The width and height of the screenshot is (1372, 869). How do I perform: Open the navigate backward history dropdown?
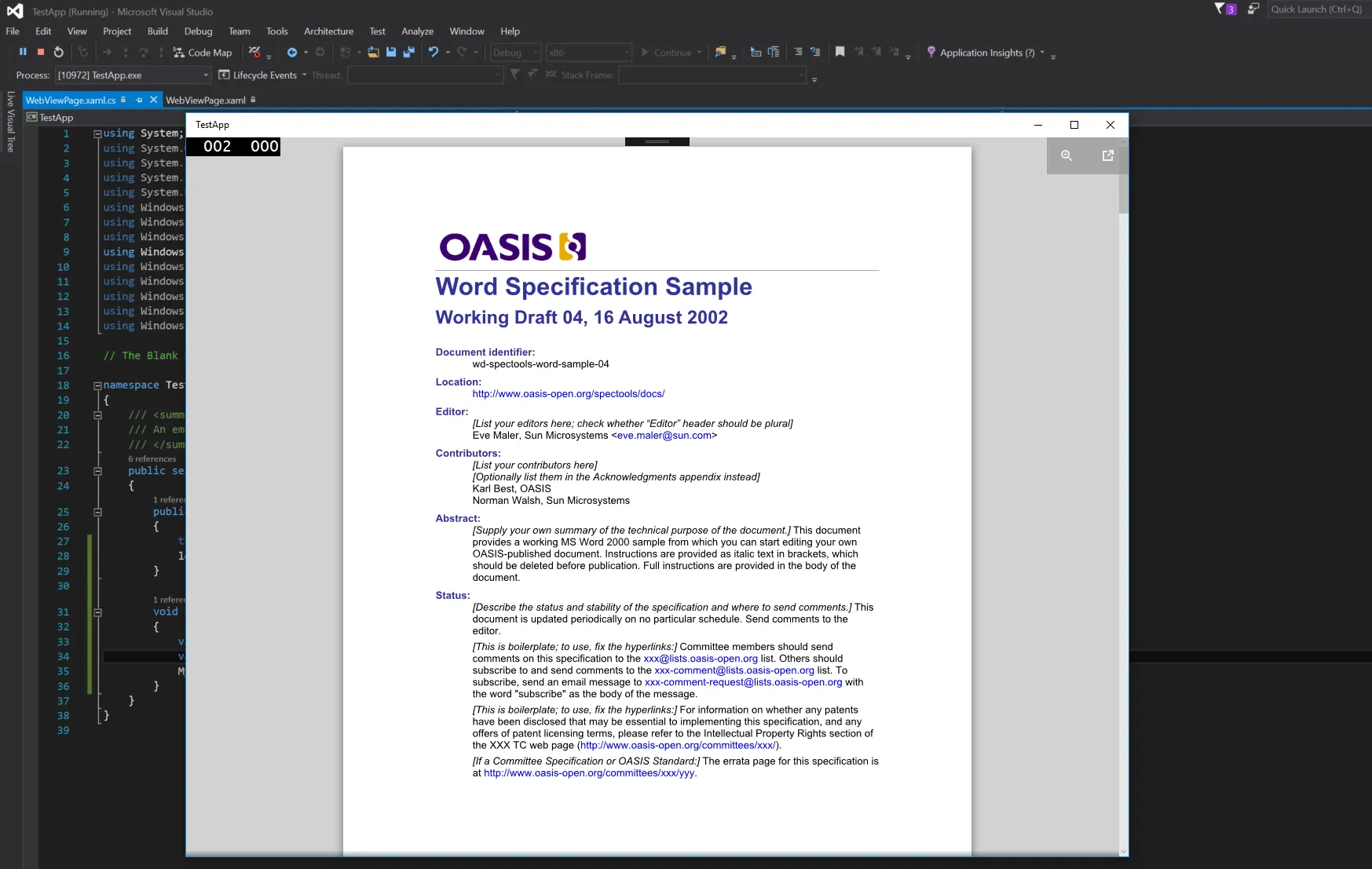pyautogui.click(x=306, y=53)
